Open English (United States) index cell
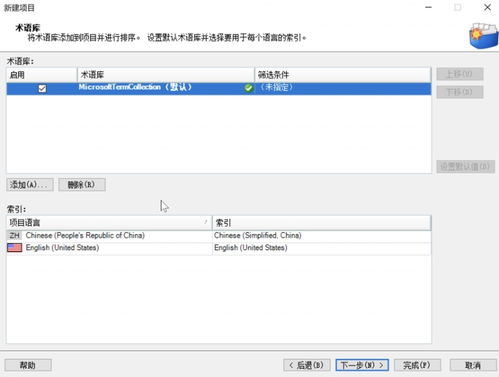The image size is (499, 377). [322, 248]
